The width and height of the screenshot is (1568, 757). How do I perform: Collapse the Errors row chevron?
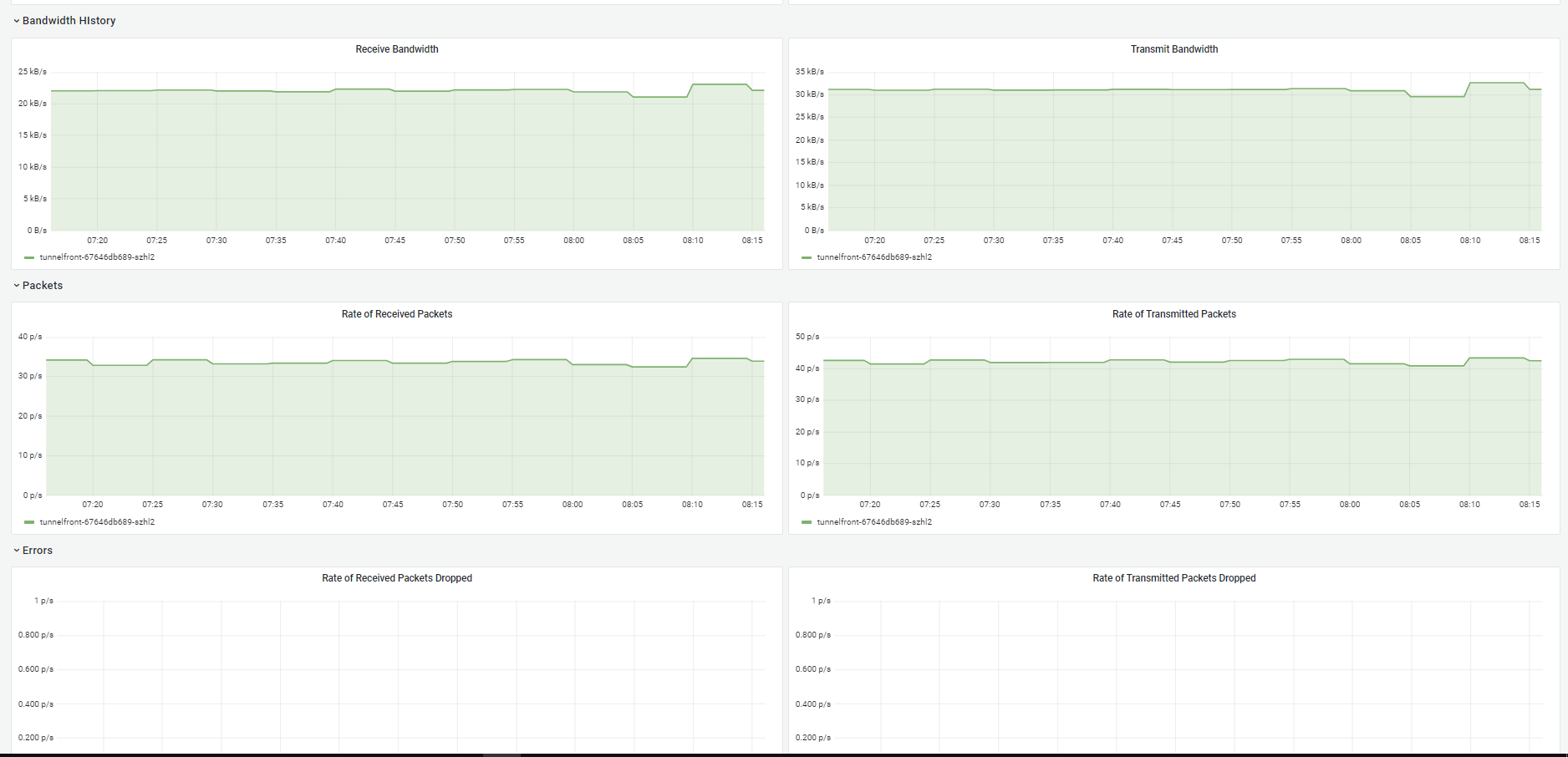click(x=16, y=551)
